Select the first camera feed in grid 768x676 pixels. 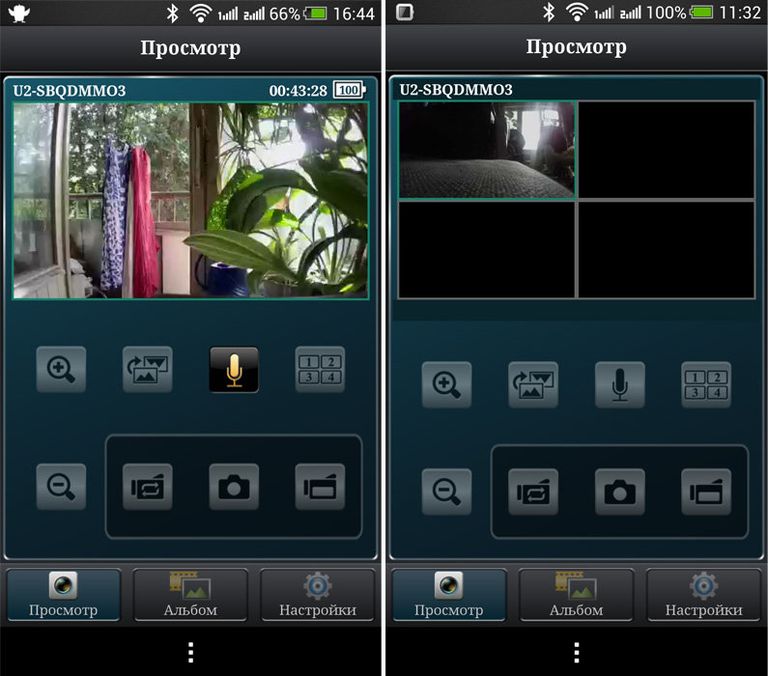(487, 149)
